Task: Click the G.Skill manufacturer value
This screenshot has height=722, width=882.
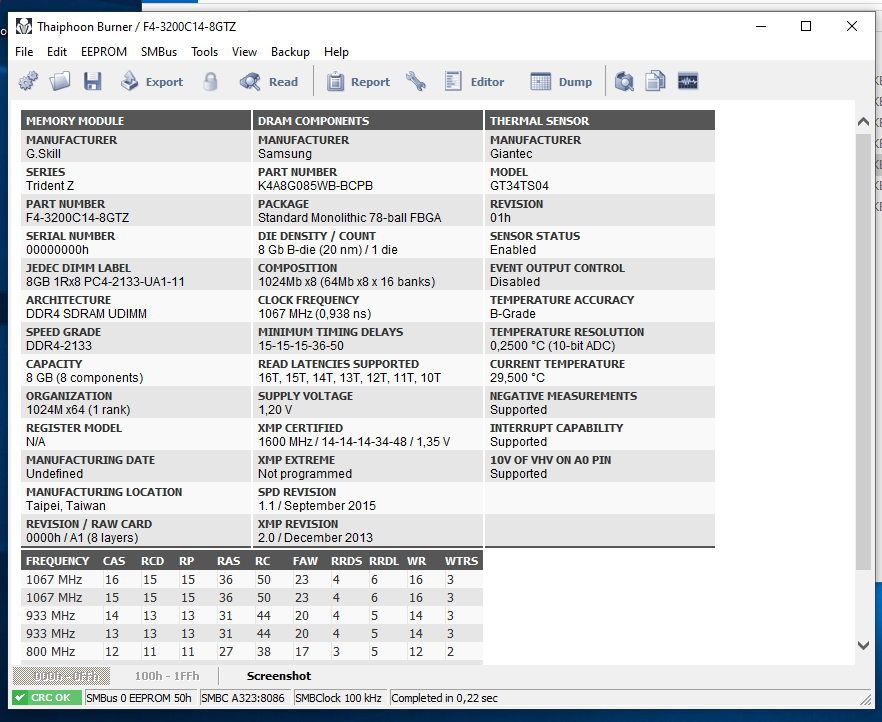Action: click(43, 154)
